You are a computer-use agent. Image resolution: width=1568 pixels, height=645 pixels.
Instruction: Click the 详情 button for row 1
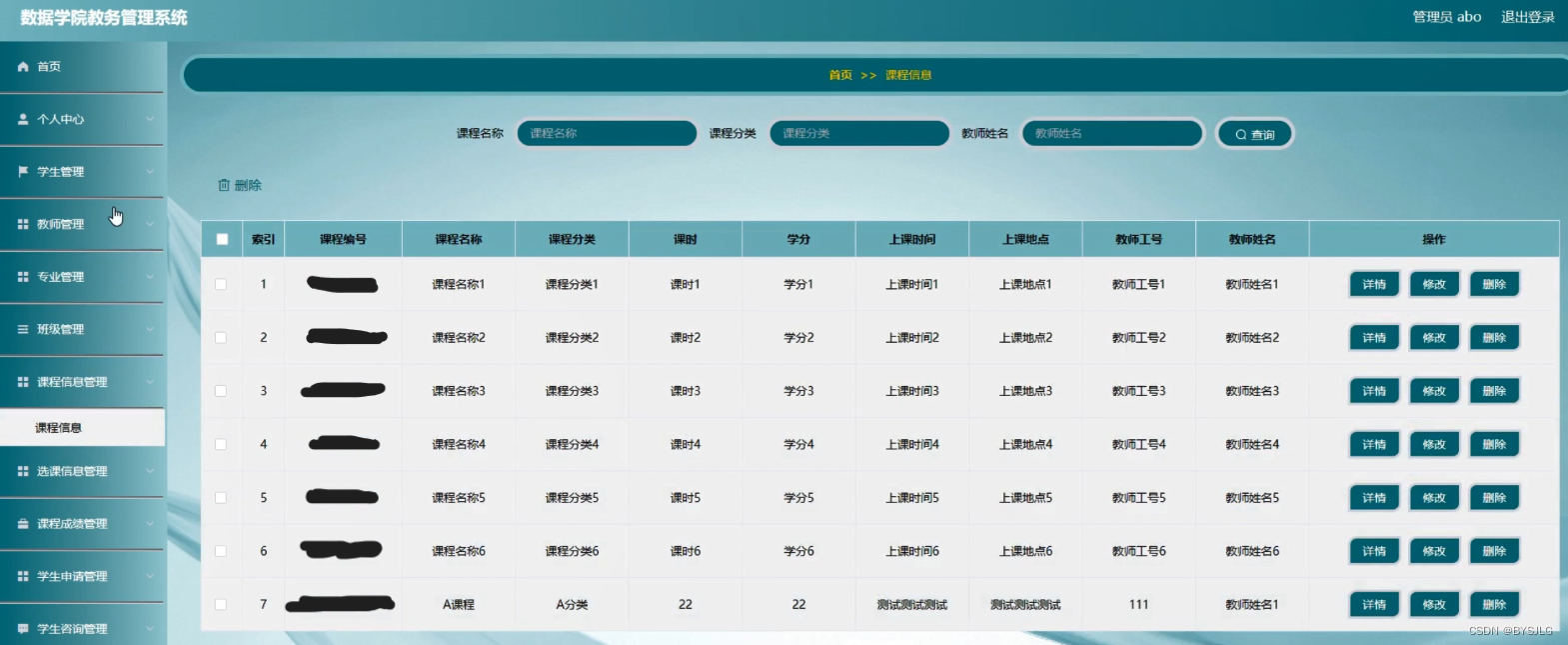pyautogui.click(x=1374, y=285)
